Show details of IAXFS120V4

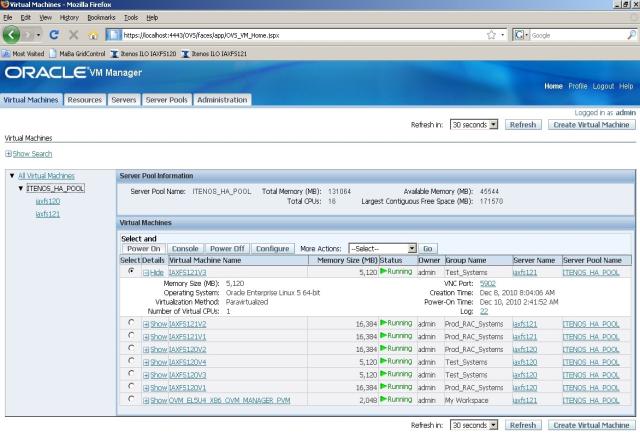click(155, 362)
